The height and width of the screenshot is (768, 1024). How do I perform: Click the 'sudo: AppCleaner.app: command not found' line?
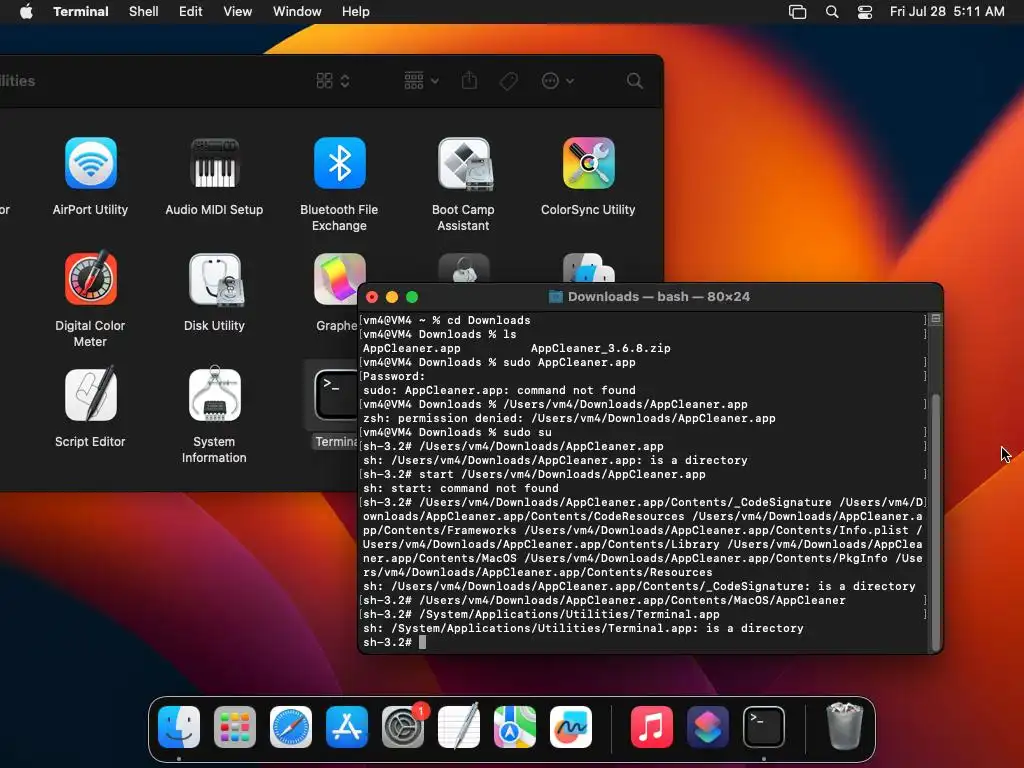tap(499, 391)
